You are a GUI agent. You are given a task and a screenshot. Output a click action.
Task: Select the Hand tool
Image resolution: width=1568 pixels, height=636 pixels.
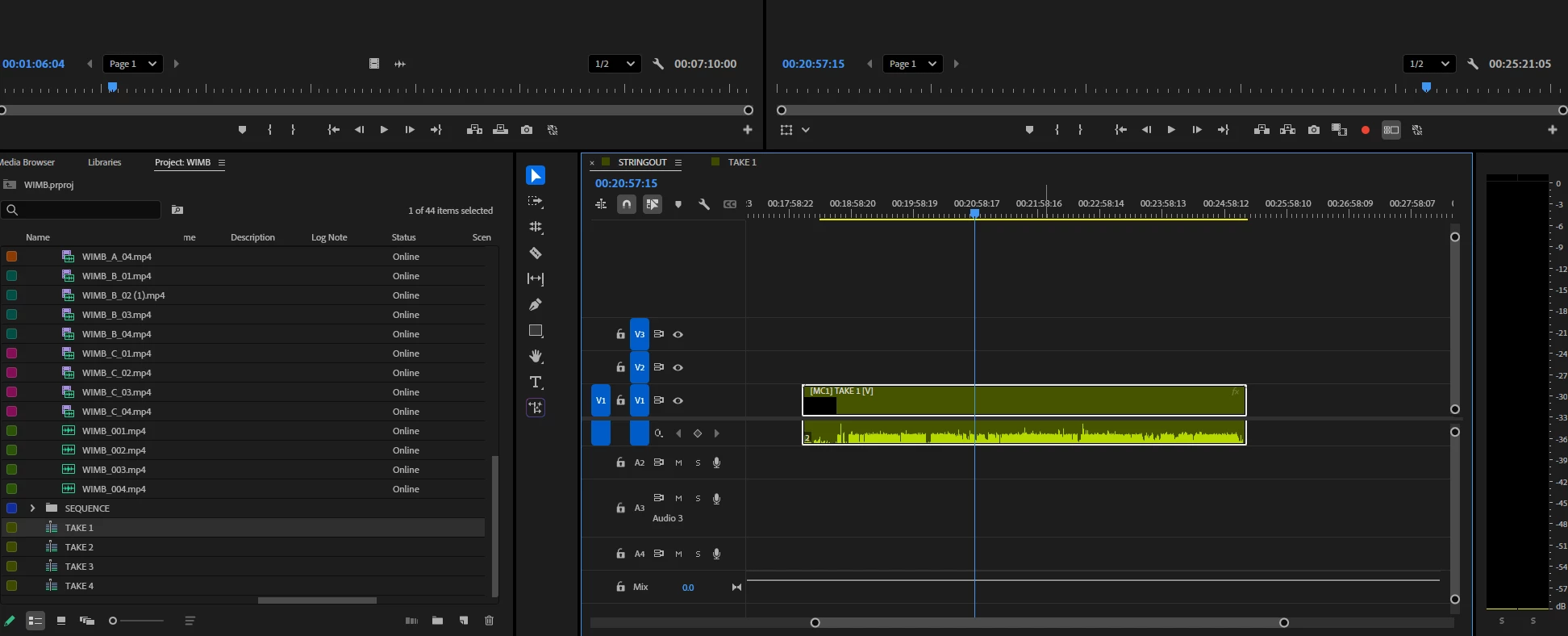536,357
